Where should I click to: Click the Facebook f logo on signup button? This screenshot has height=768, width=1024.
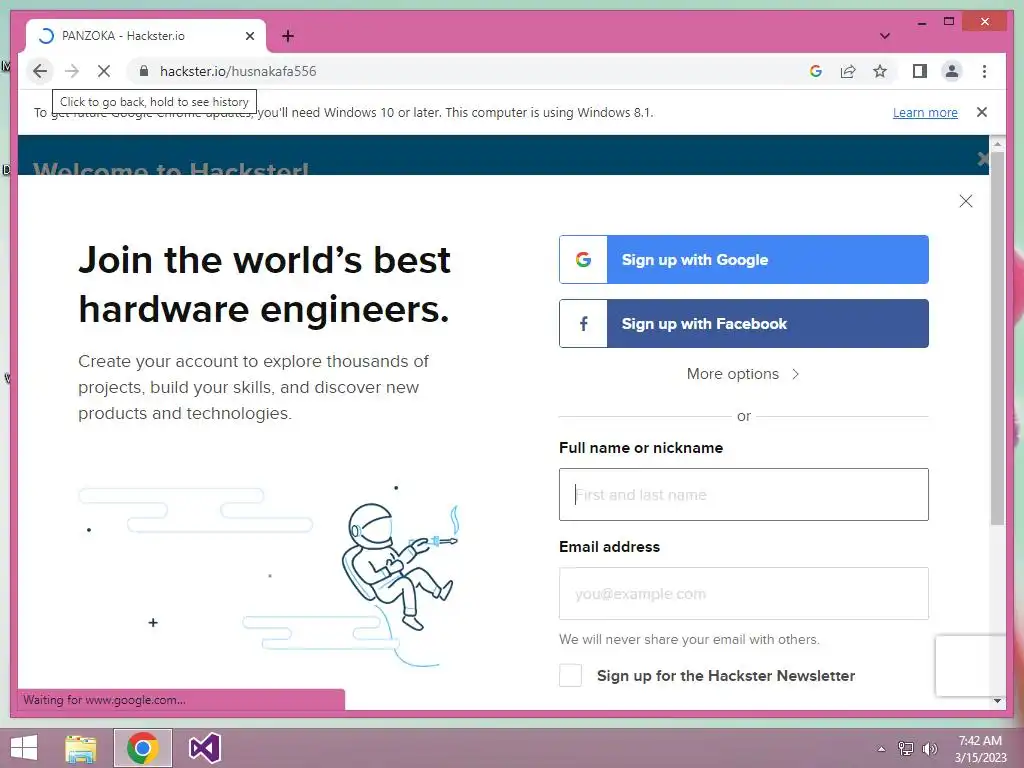[x=583, y=323]
